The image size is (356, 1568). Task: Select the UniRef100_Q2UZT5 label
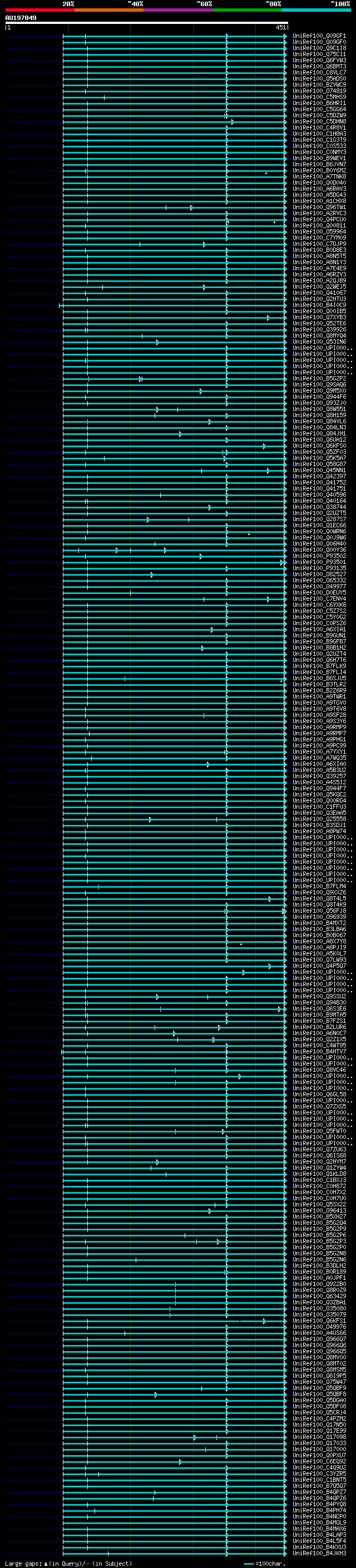click(319, 513)
